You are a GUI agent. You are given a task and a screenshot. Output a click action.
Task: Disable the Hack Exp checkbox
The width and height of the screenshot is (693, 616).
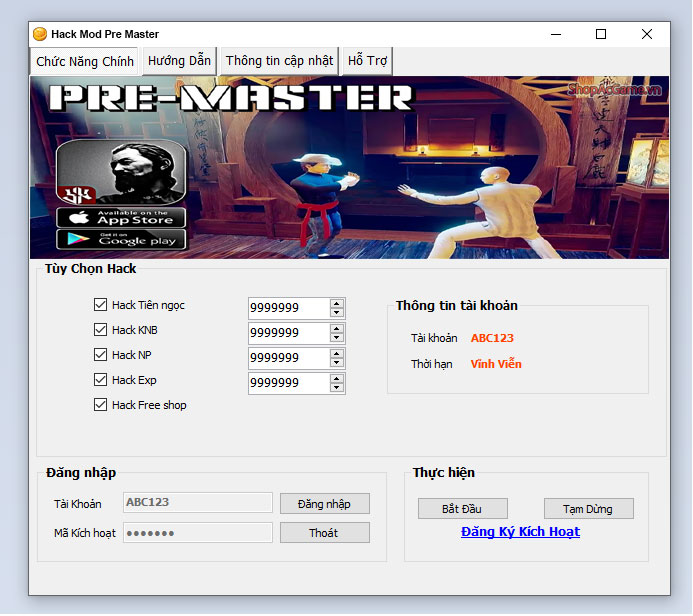coord(100,380)
